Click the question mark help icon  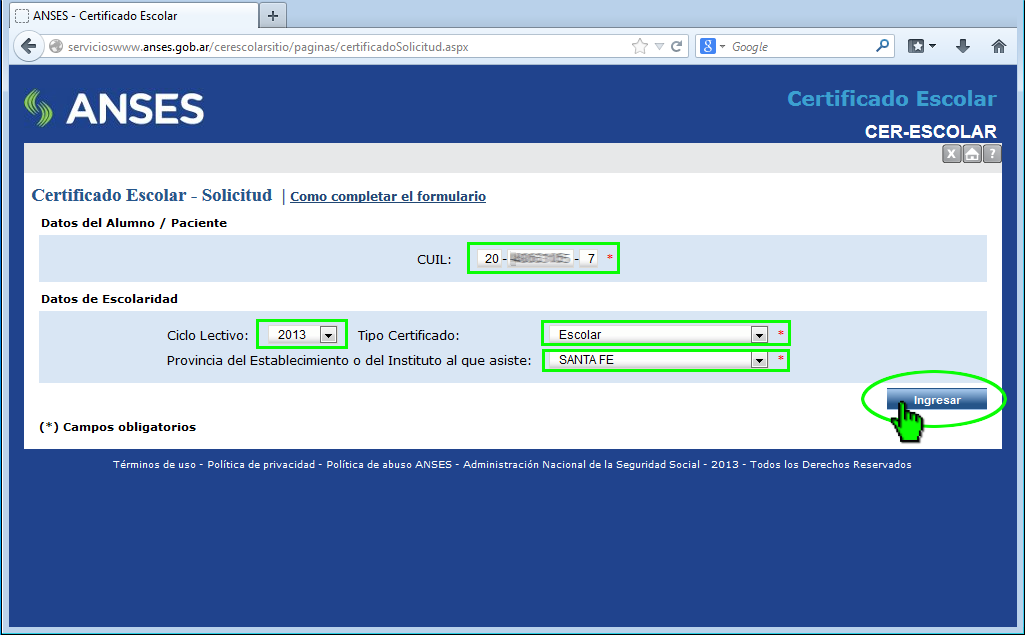click(992, 154)
